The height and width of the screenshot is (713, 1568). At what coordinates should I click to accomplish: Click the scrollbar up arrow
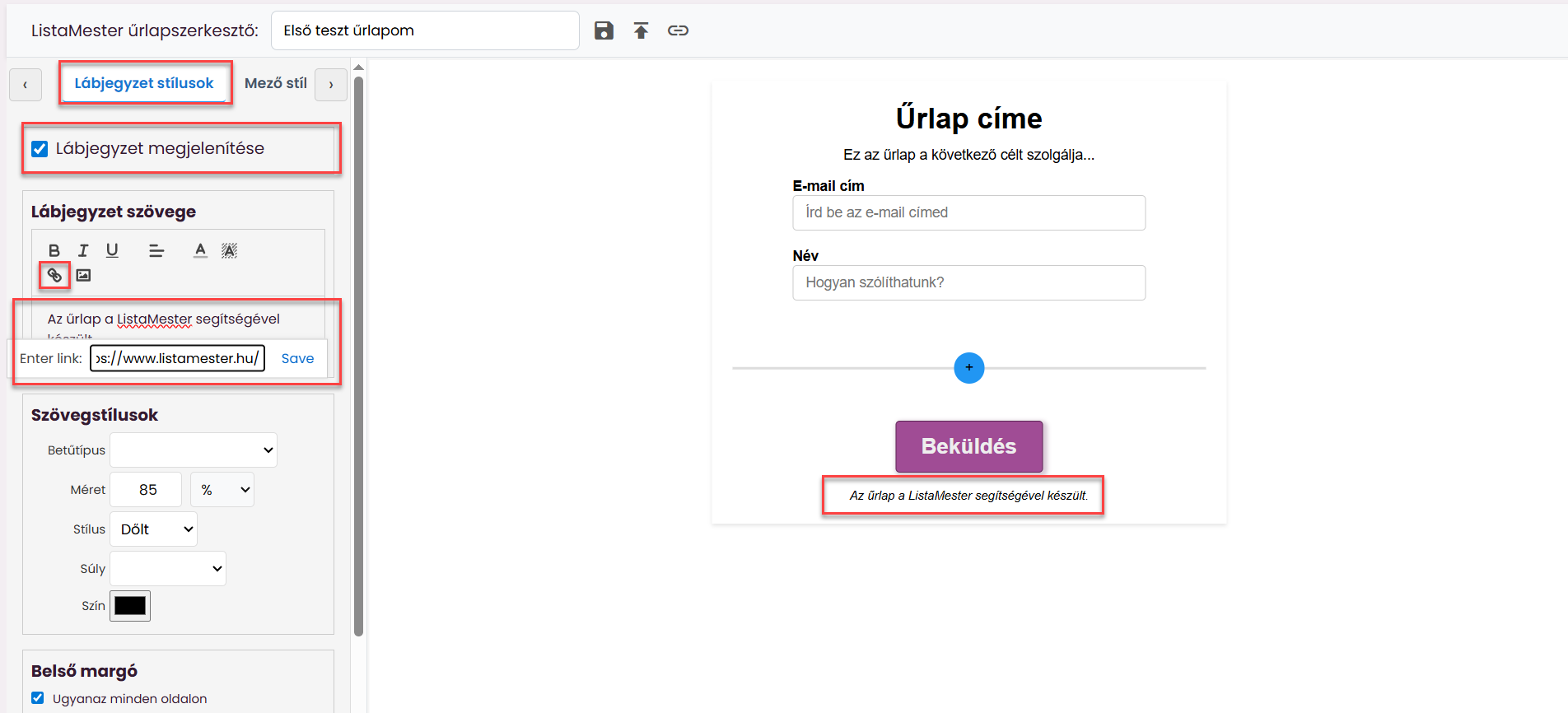[x=358, y=67]
